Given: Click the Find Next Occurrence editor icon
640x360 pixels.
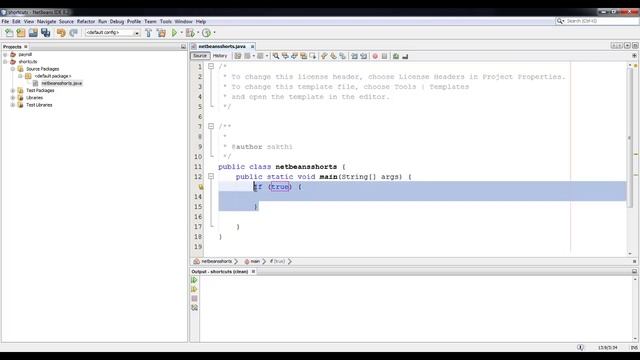Looking at the screenshot, I should click(x=294, y=56).
